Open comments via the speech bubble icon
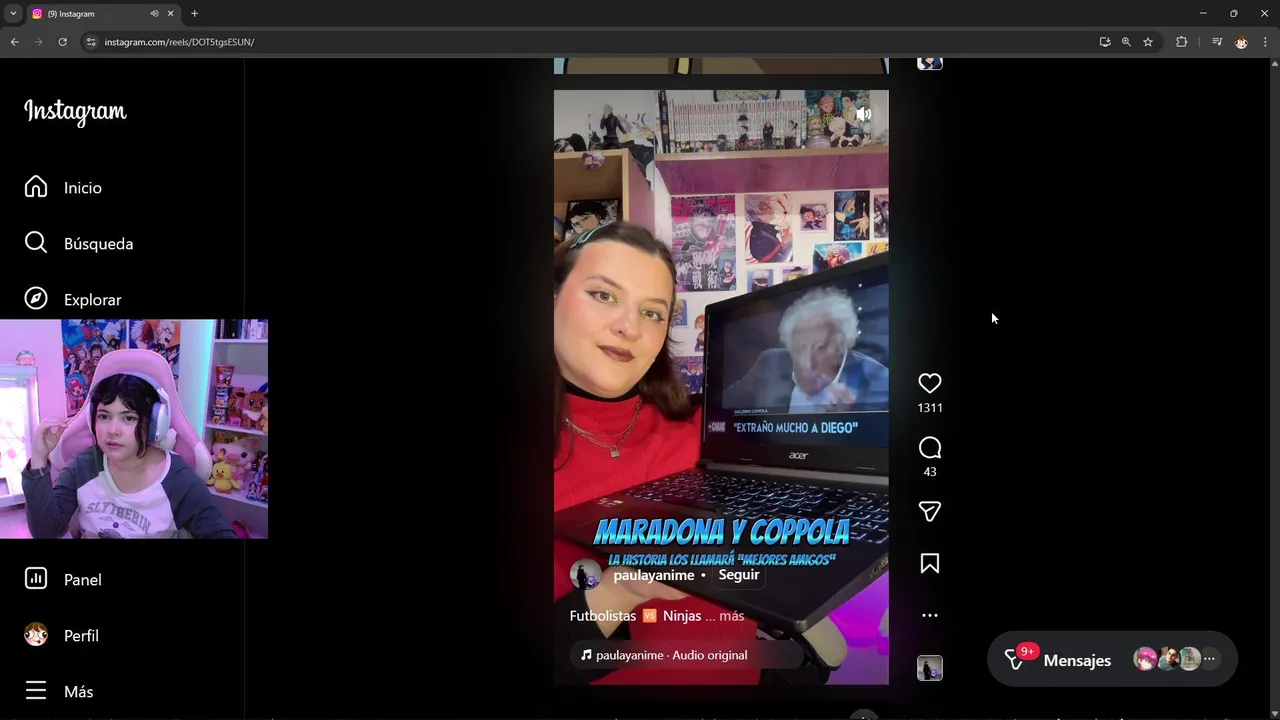The image size is (1280, 720). [930, 447]
